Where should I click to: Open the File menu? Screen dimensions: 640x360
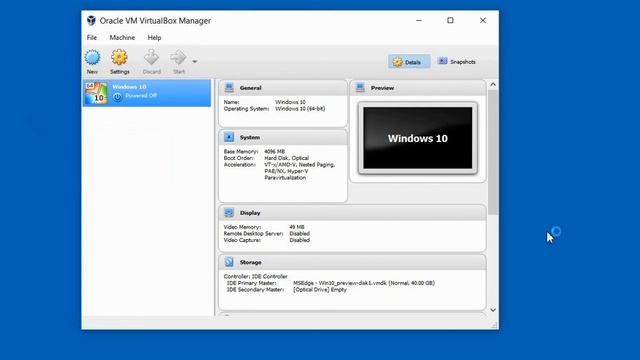91,38
